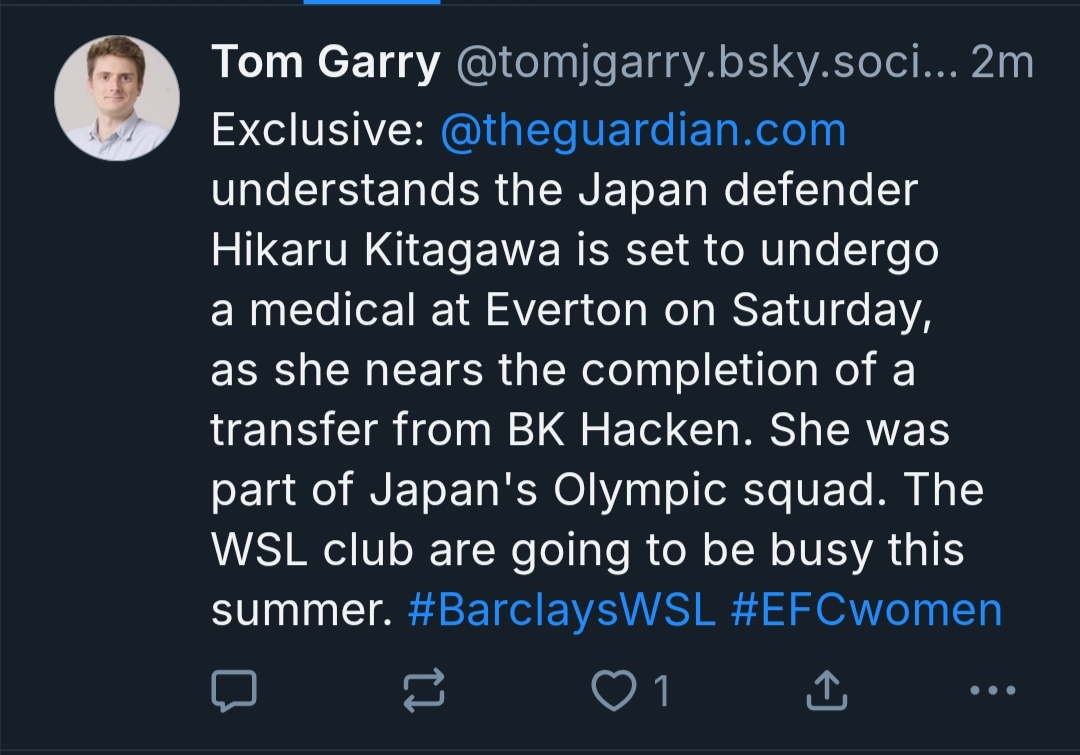1080x755 pixels.
Task: Click the WSL club sentence text
Action: point(586,551)
